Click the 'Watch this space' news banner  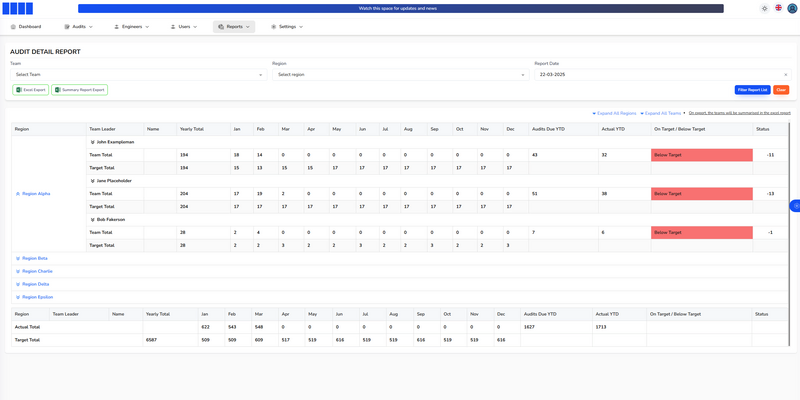[401, 9]
